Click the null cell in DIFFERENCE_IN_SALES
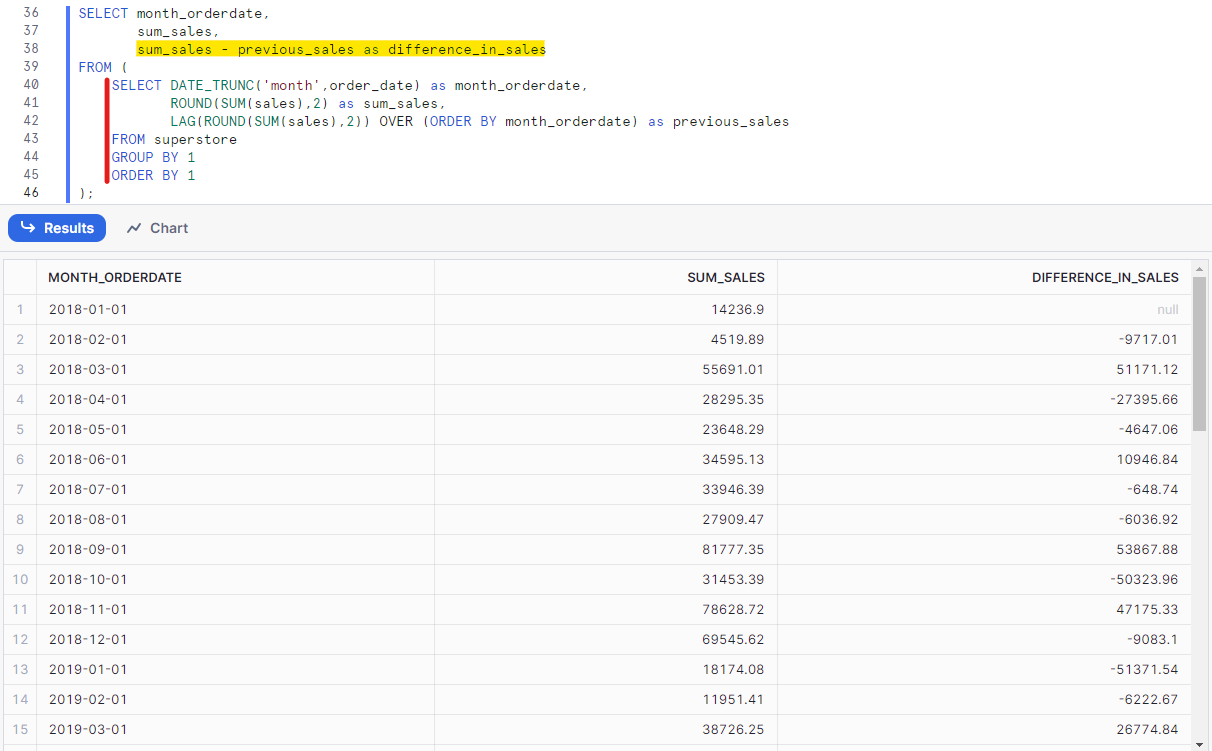The image size is (1212, 751). [x=1167, y=310]
